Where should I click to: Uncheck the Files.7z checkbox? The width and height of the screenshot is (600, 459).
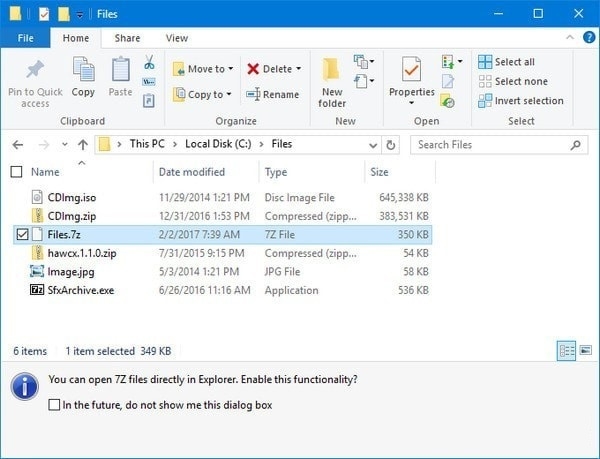[22, 234]
